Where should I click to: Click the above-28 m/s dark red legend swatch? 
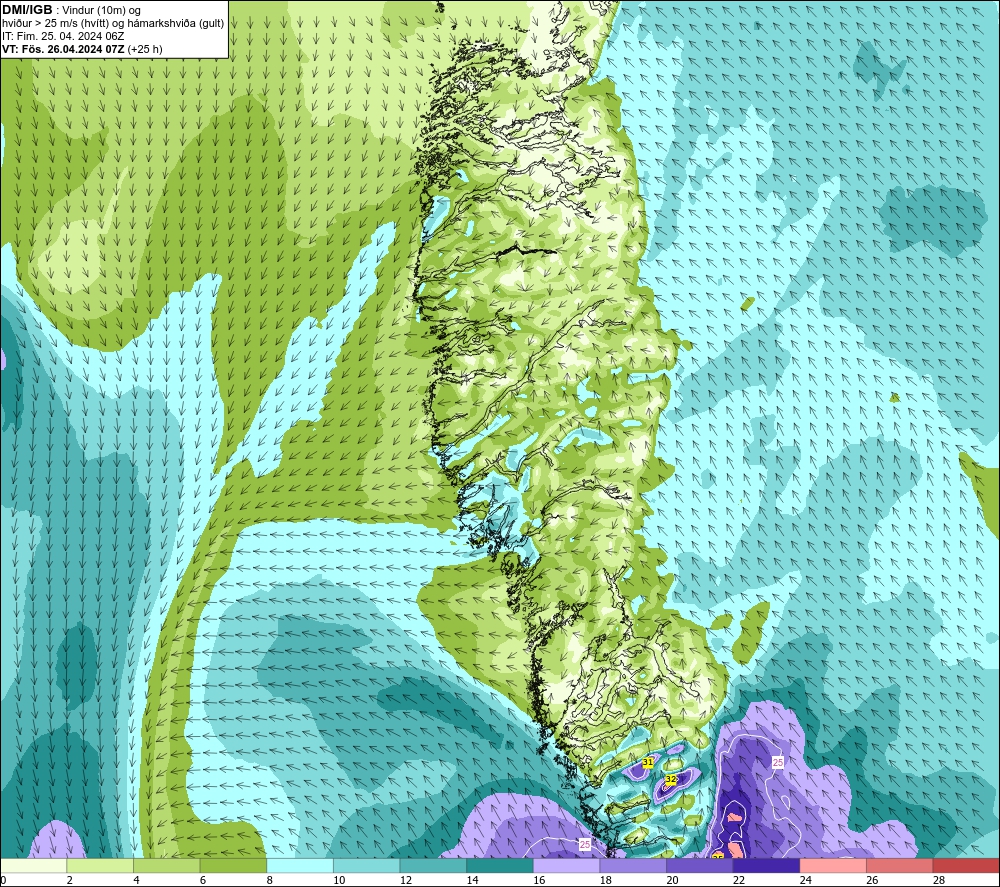tap(966, 865)
